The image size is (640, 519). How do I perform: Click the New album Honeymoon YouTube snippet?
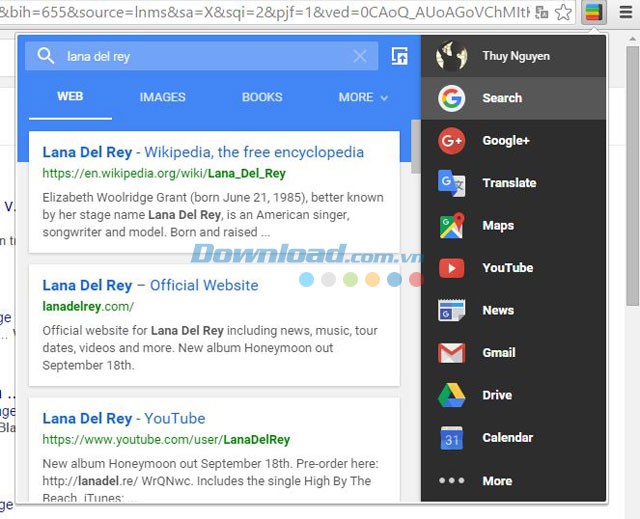[210, 481]
